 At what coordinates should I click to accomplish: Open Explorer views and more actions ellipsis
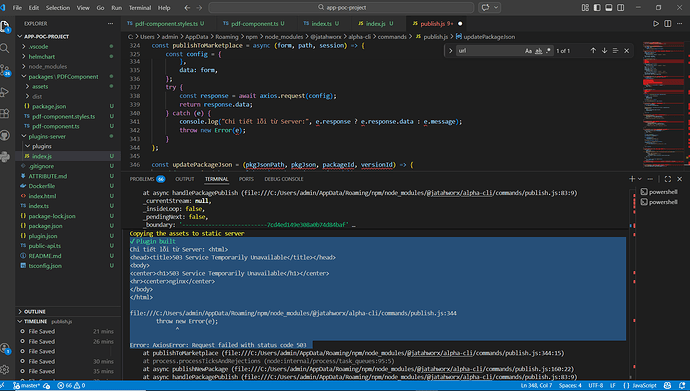pos(110,23)
